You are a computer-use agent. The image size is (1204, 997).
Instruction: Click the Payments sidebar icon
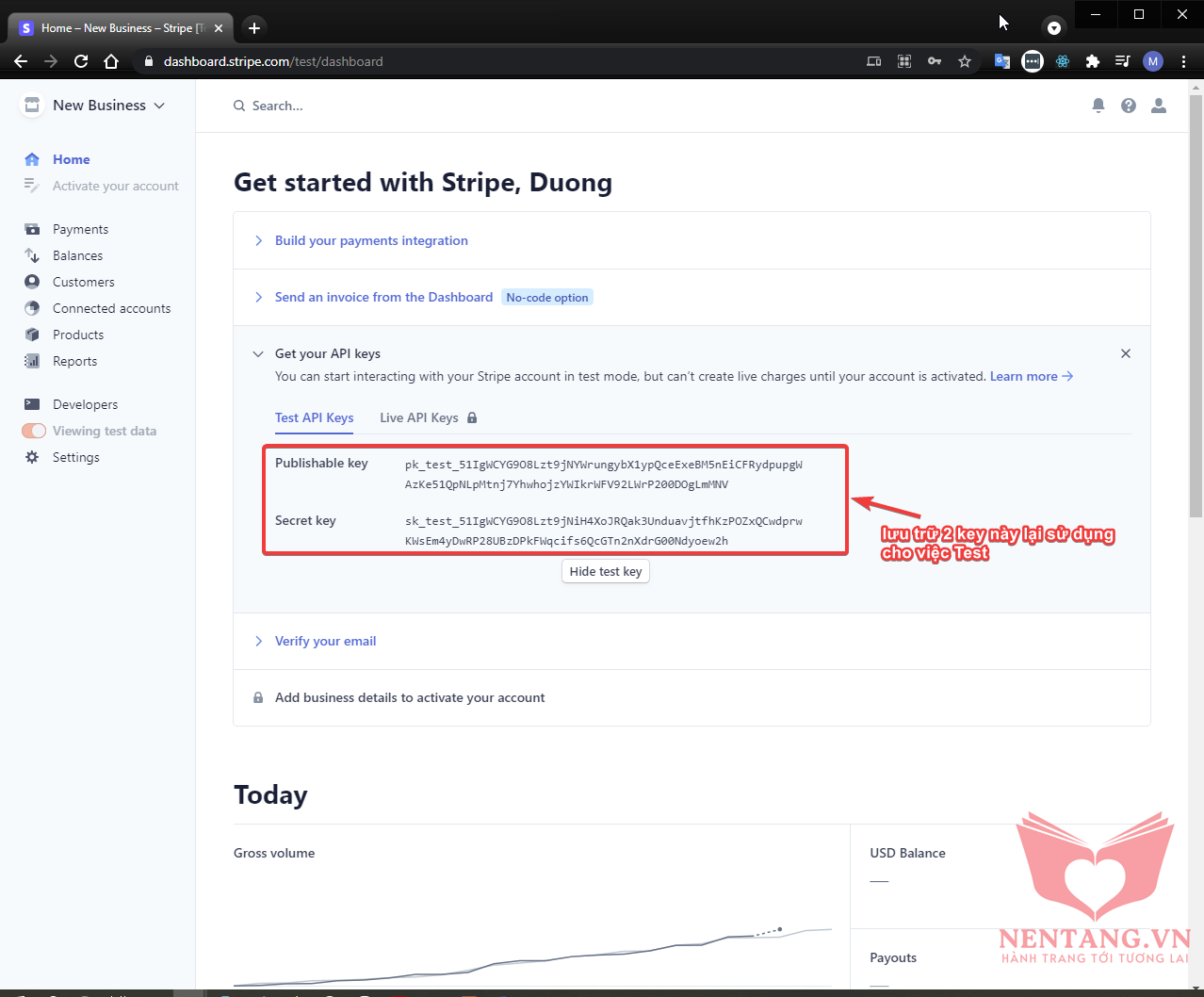tap(32, 229)
